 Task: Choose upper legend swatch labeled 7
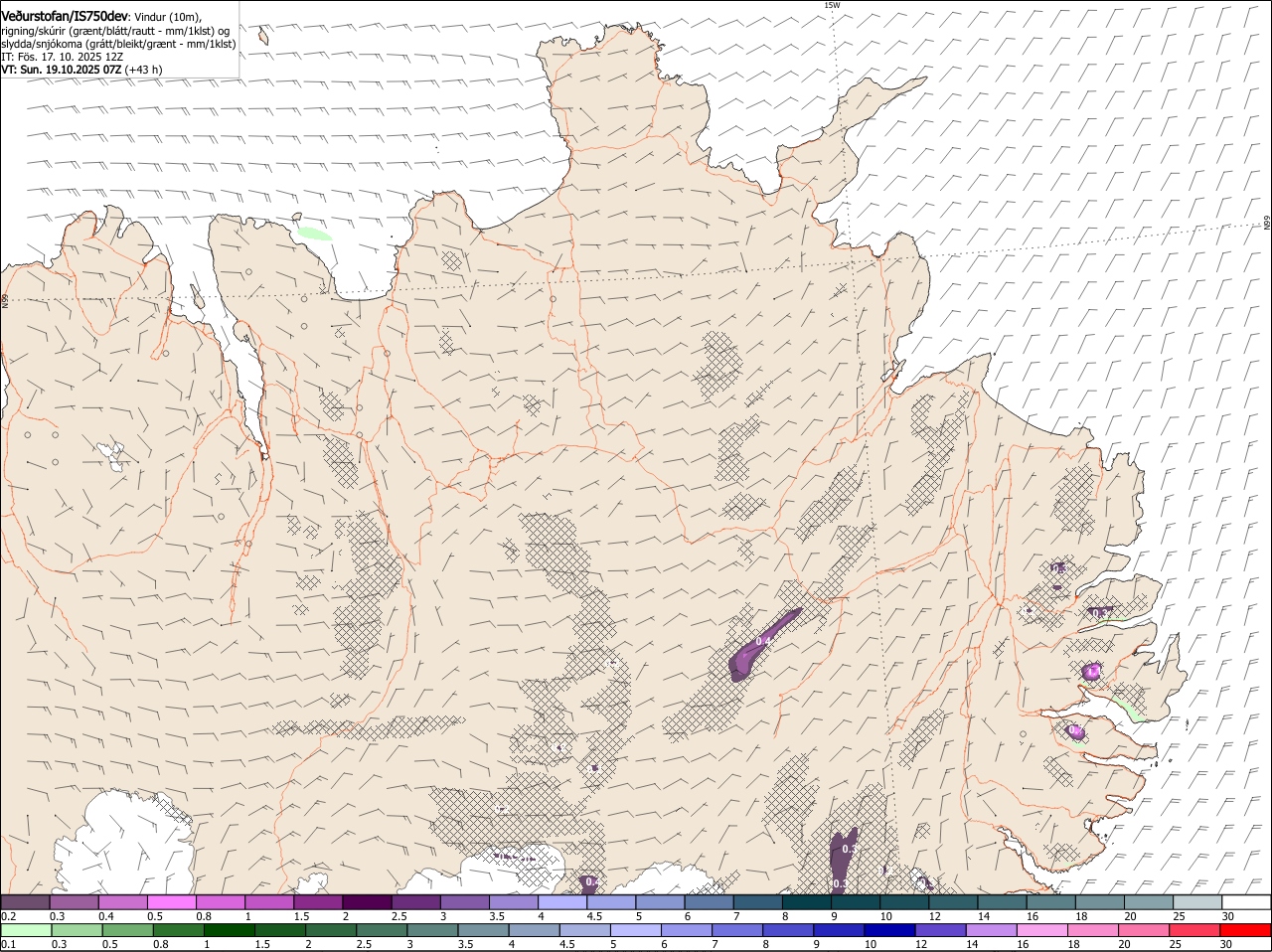click(x=758, y=902)
